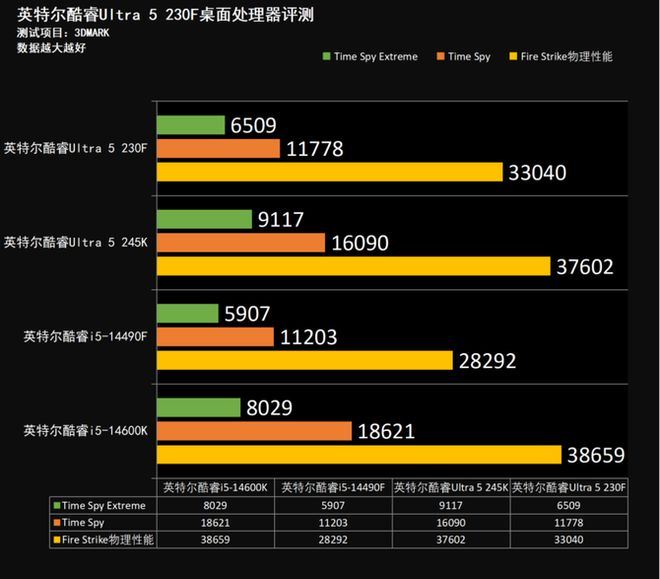Click the orange bar labeled 16090
Image resolution: width=660 pixels, height=579 pixels.
(241, 242)
